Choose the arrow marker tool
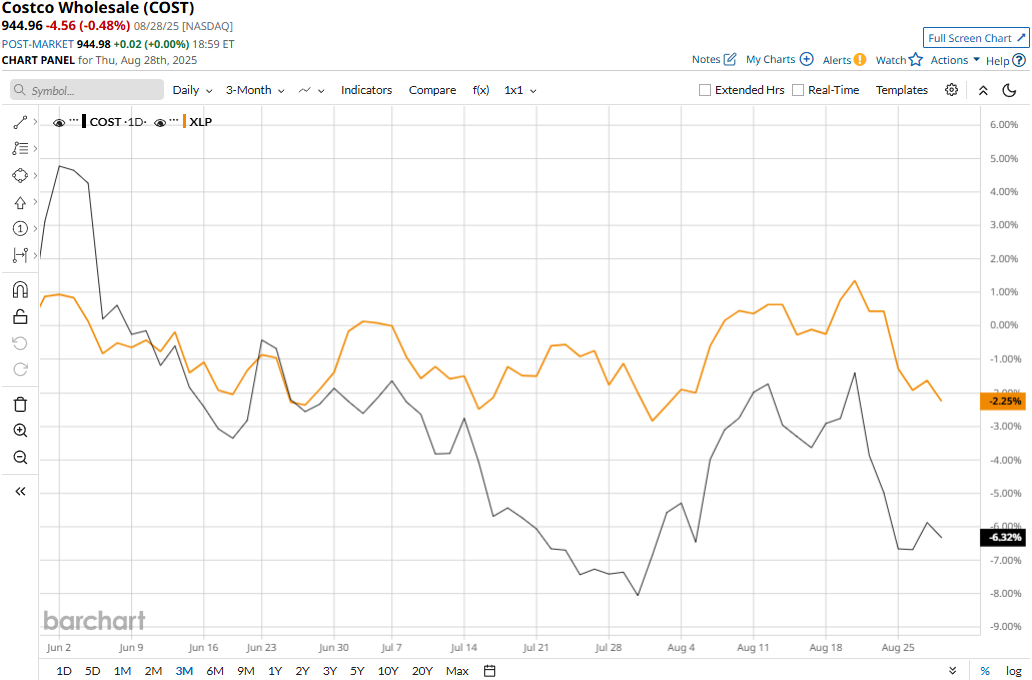The width and height of the screenshot is (1032, 680). [x=20, y=202]
